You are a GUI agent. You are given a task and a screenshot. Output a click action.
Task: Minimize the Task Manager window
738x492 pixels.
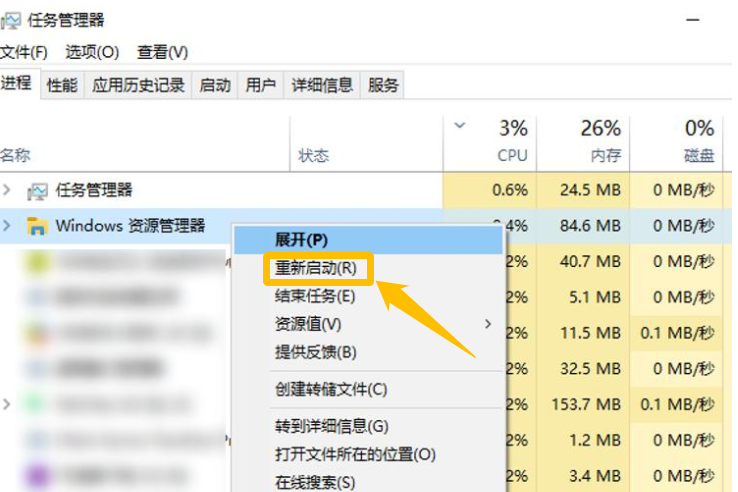pos(693,20)
